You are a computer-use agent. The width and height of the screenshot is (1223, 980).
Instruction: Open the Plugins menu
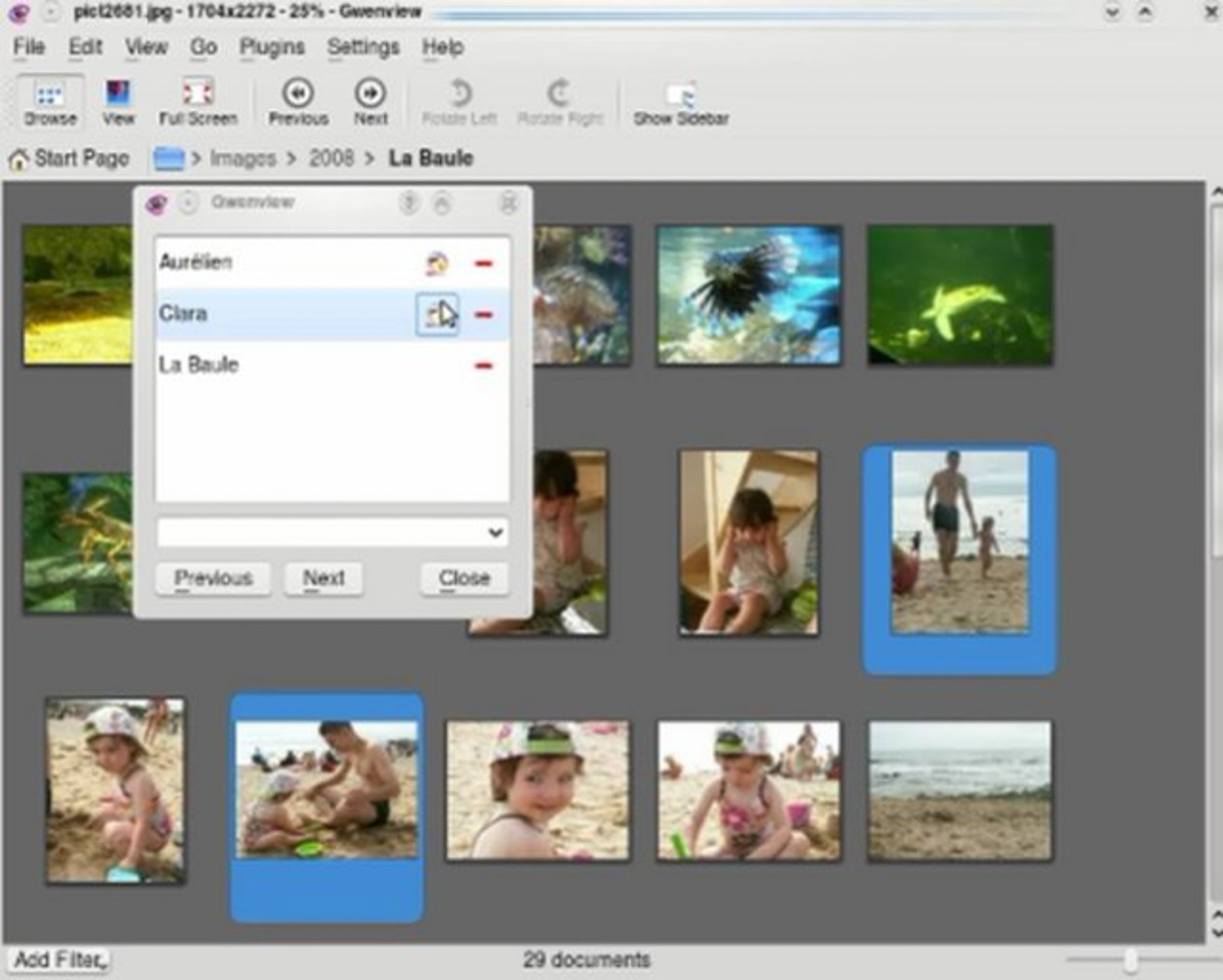tap(272, 47)
